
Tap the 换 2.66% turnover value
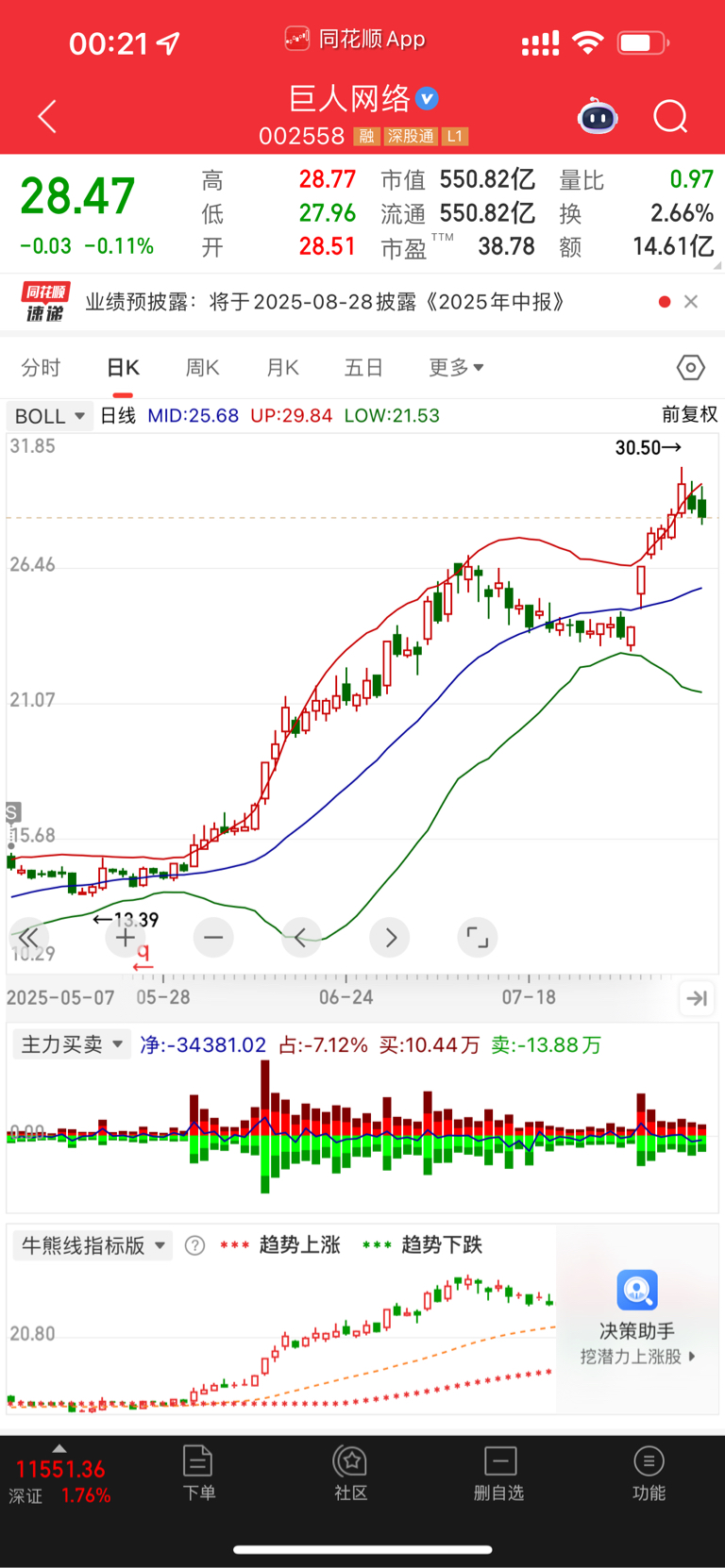[636, 213]
